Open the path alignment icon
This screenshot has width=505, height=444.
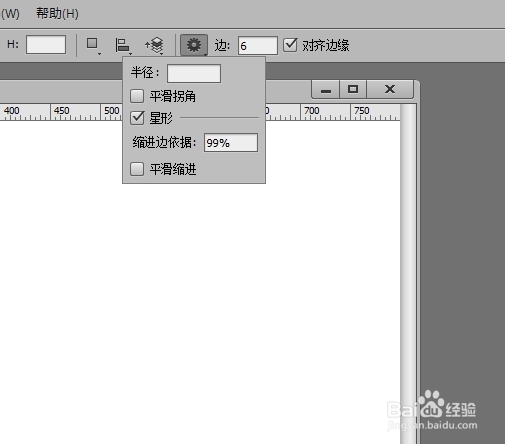[x=123, y=45]
